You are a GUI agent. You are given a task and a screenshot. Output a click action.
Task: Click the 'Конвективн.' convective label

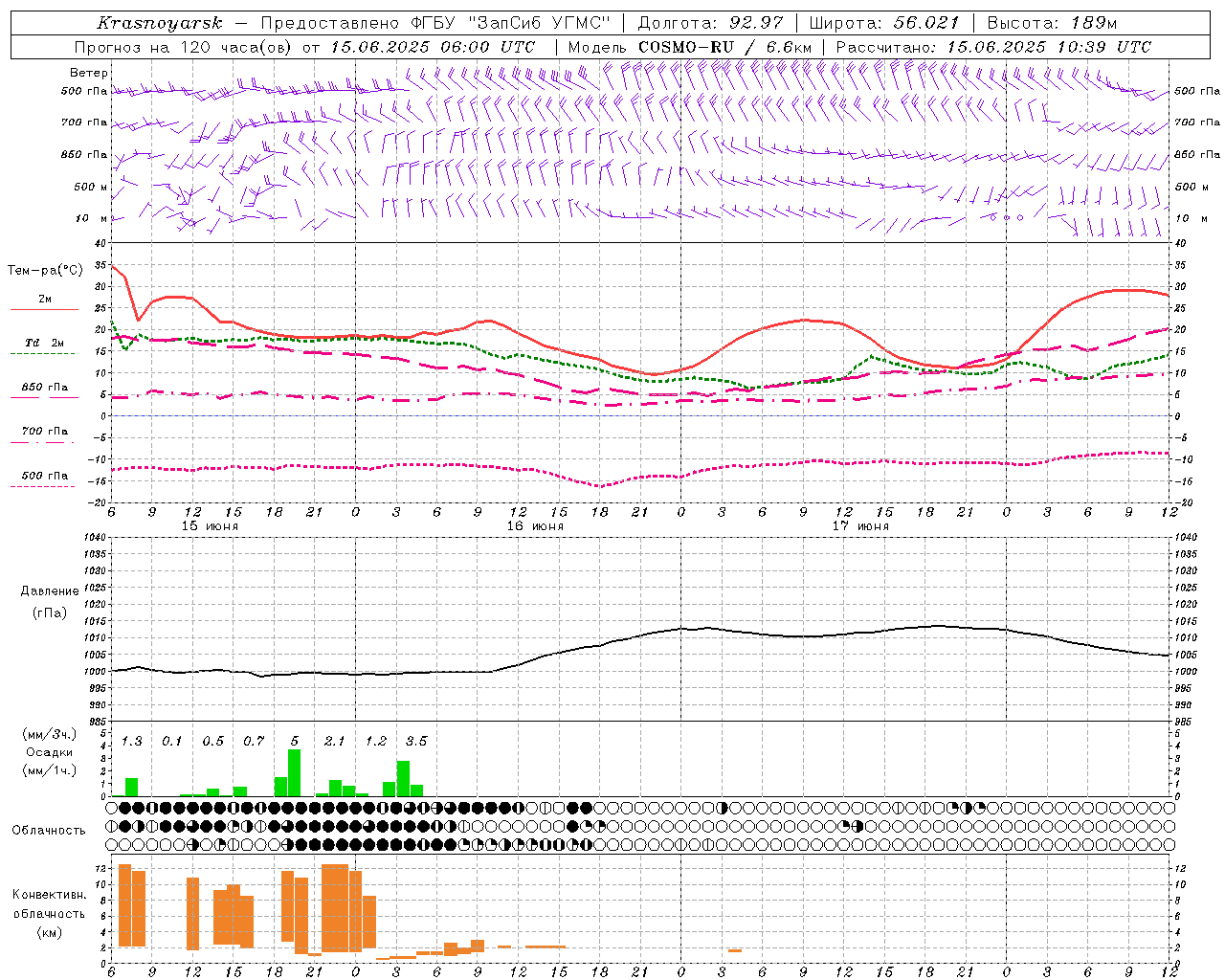(x=49, y=895)
